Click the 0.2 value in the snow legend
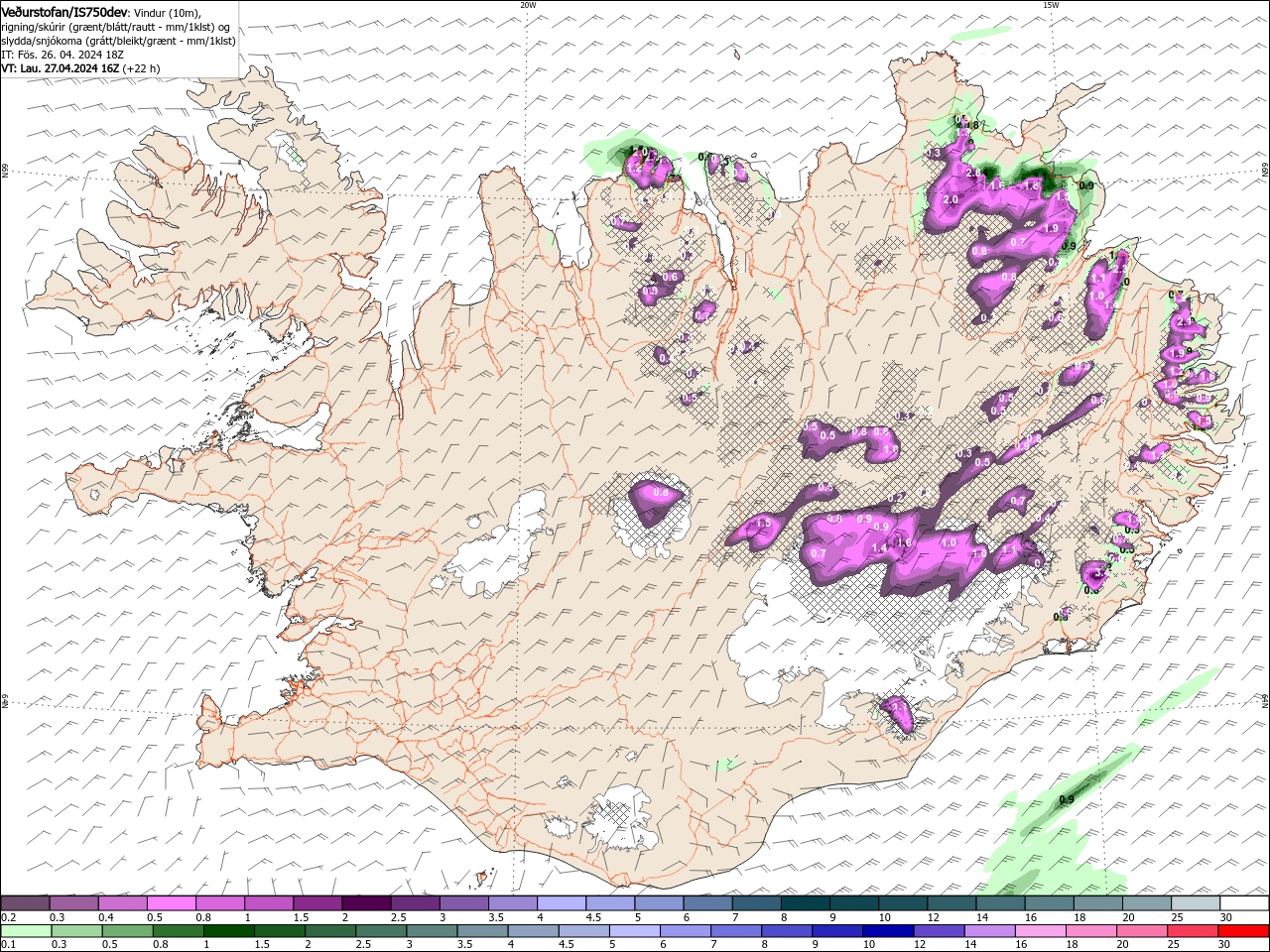 tap(9, 917)
